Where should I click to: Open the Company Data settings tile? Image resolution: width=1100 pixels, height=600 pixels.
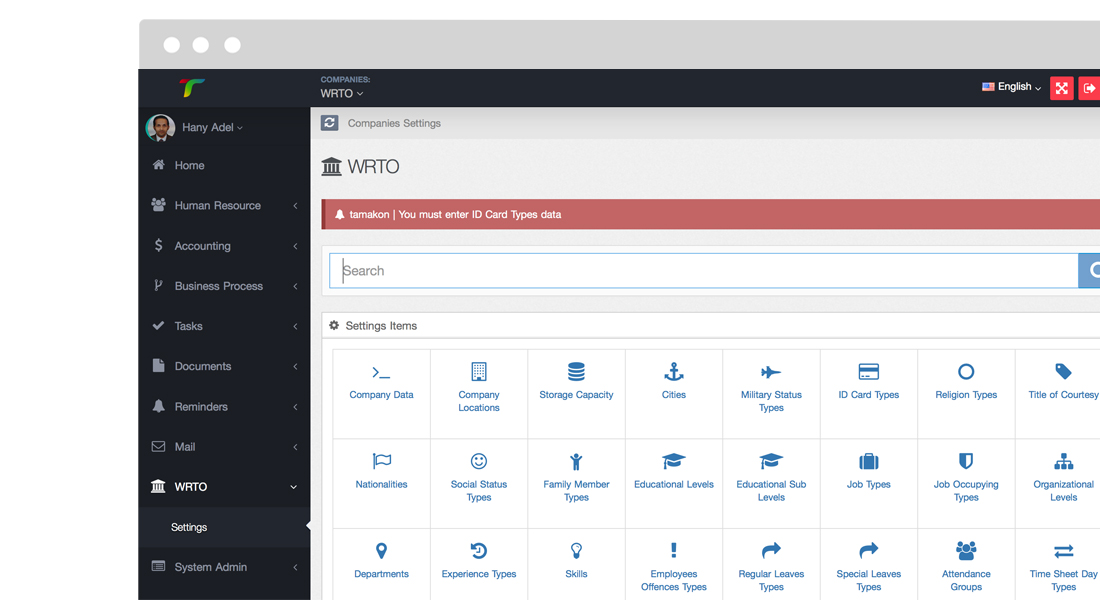[381, 383]
